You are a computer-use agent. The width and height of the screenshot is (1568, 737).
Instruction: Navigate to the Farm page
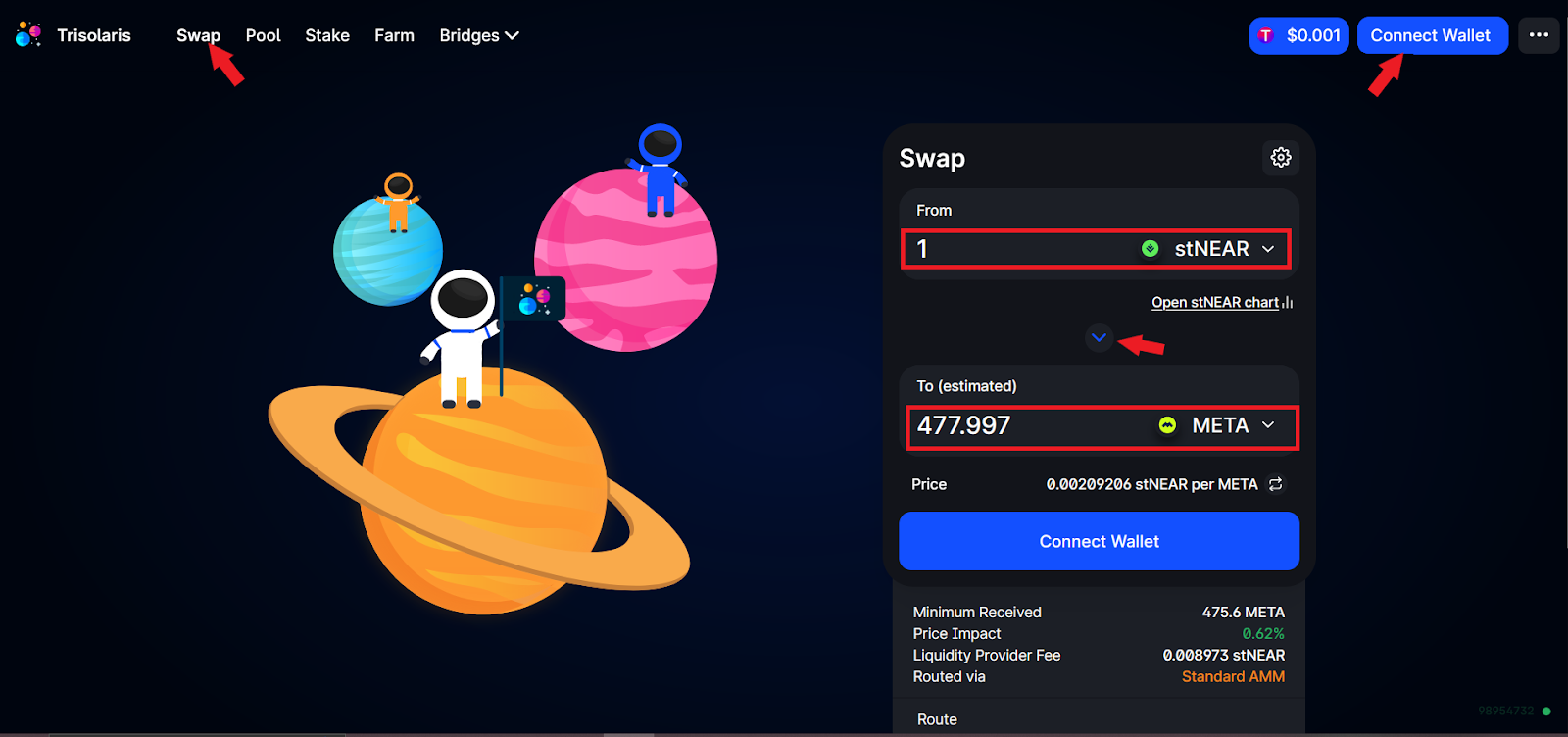394,35
